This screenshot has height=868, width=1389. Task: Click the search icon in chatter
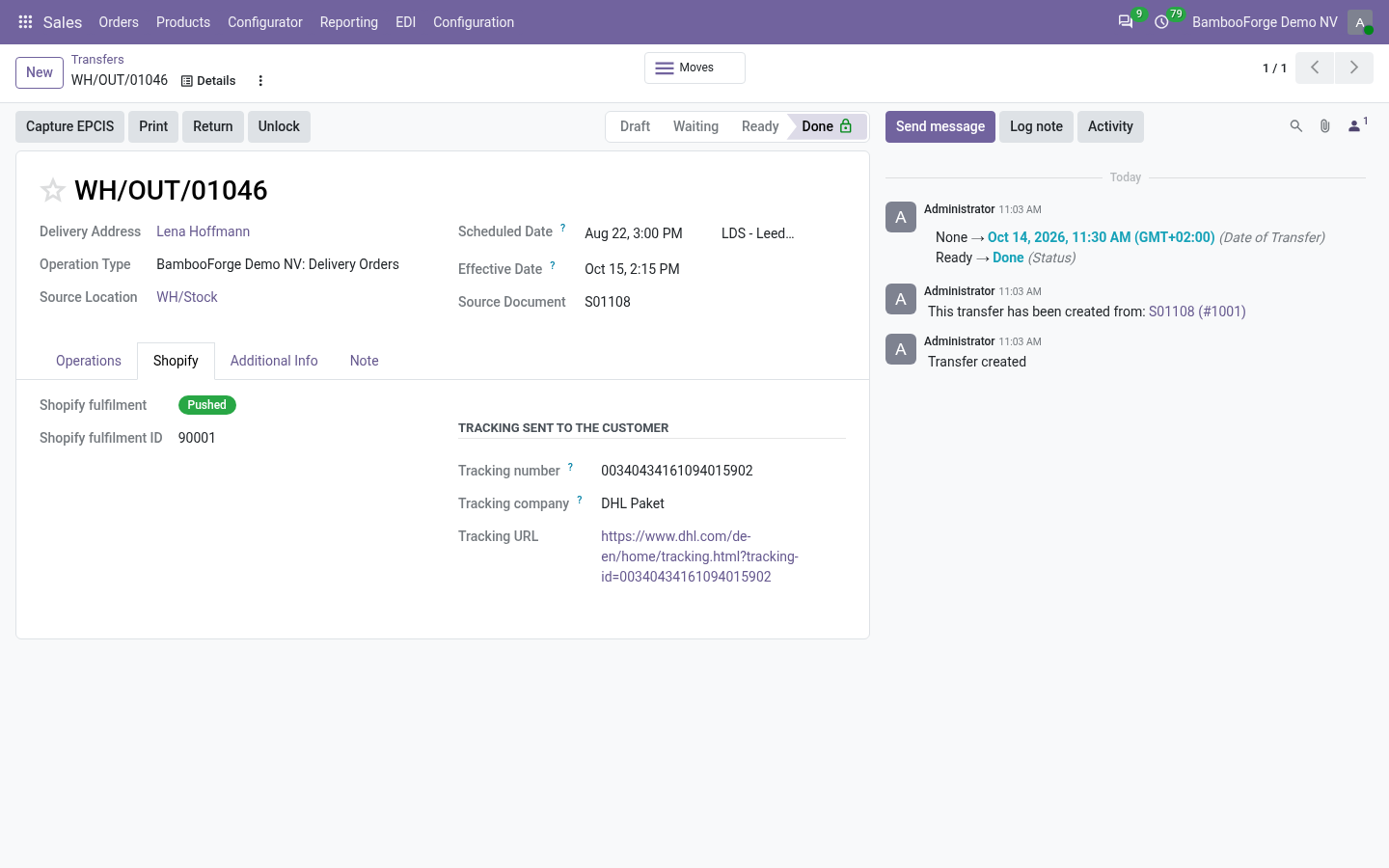point(1296,126)
